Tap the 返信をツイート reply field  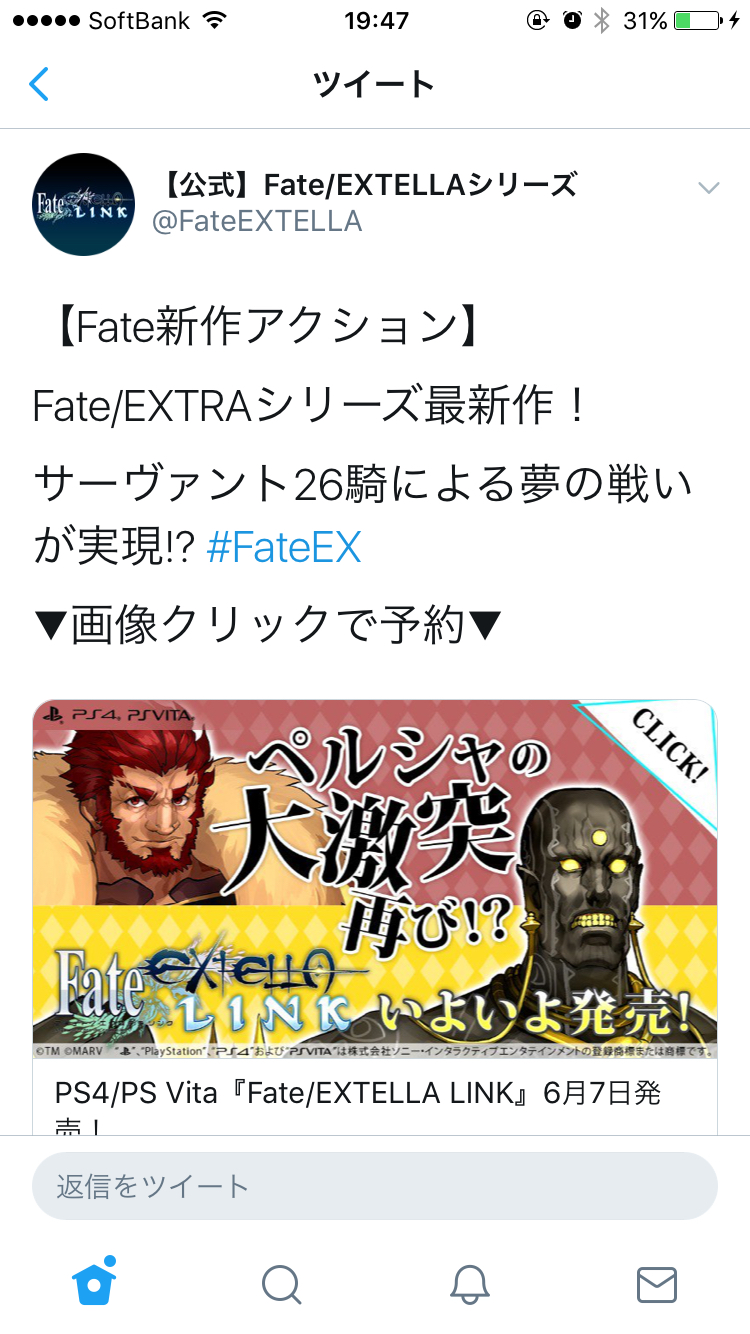coord(375,1186)
